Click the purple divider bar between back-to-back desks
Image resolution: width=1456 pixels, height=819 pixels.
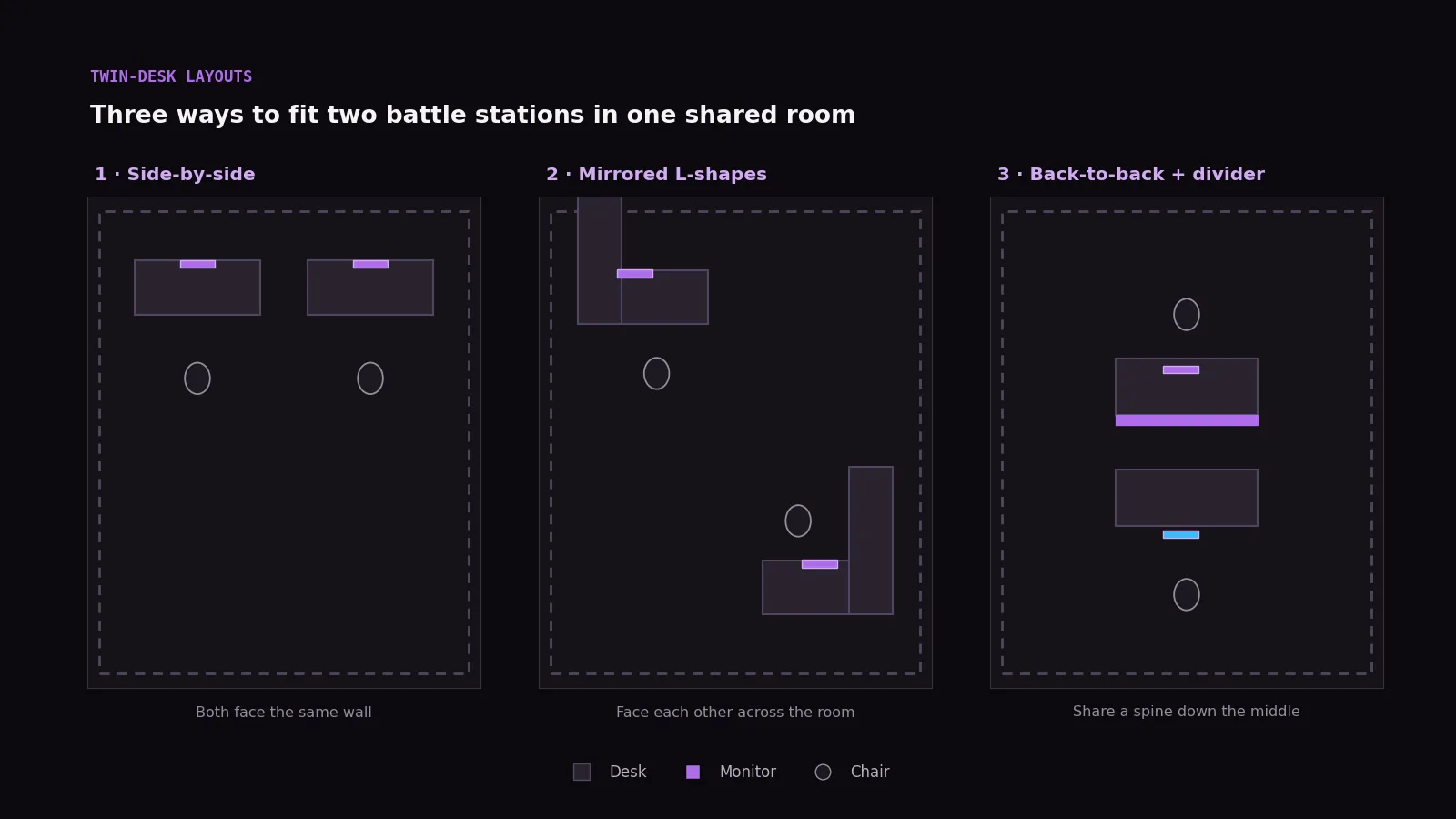point(1187,420)
